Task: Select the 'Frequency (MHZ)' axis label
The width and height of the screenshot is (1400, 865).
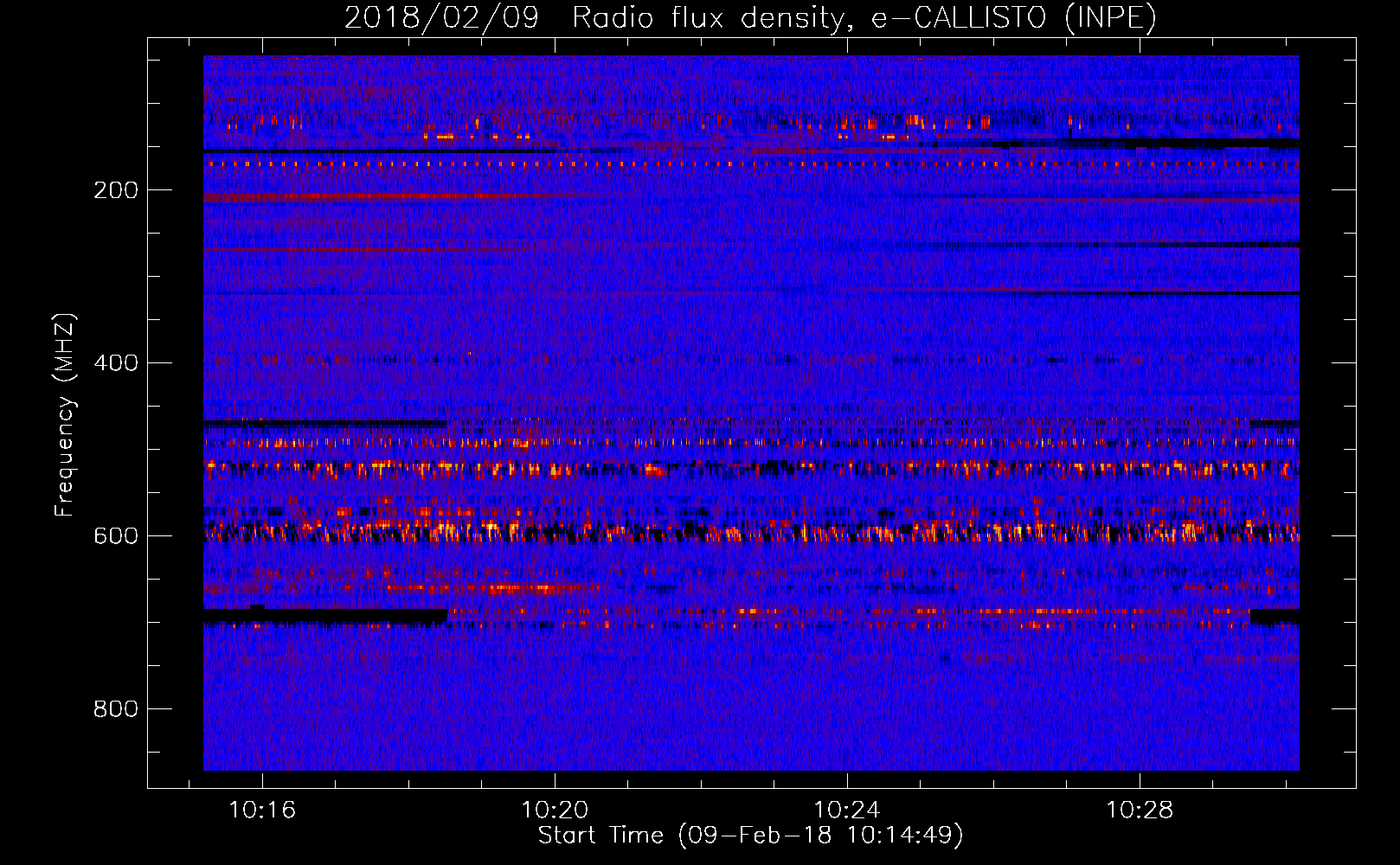Action: [65, 415]
